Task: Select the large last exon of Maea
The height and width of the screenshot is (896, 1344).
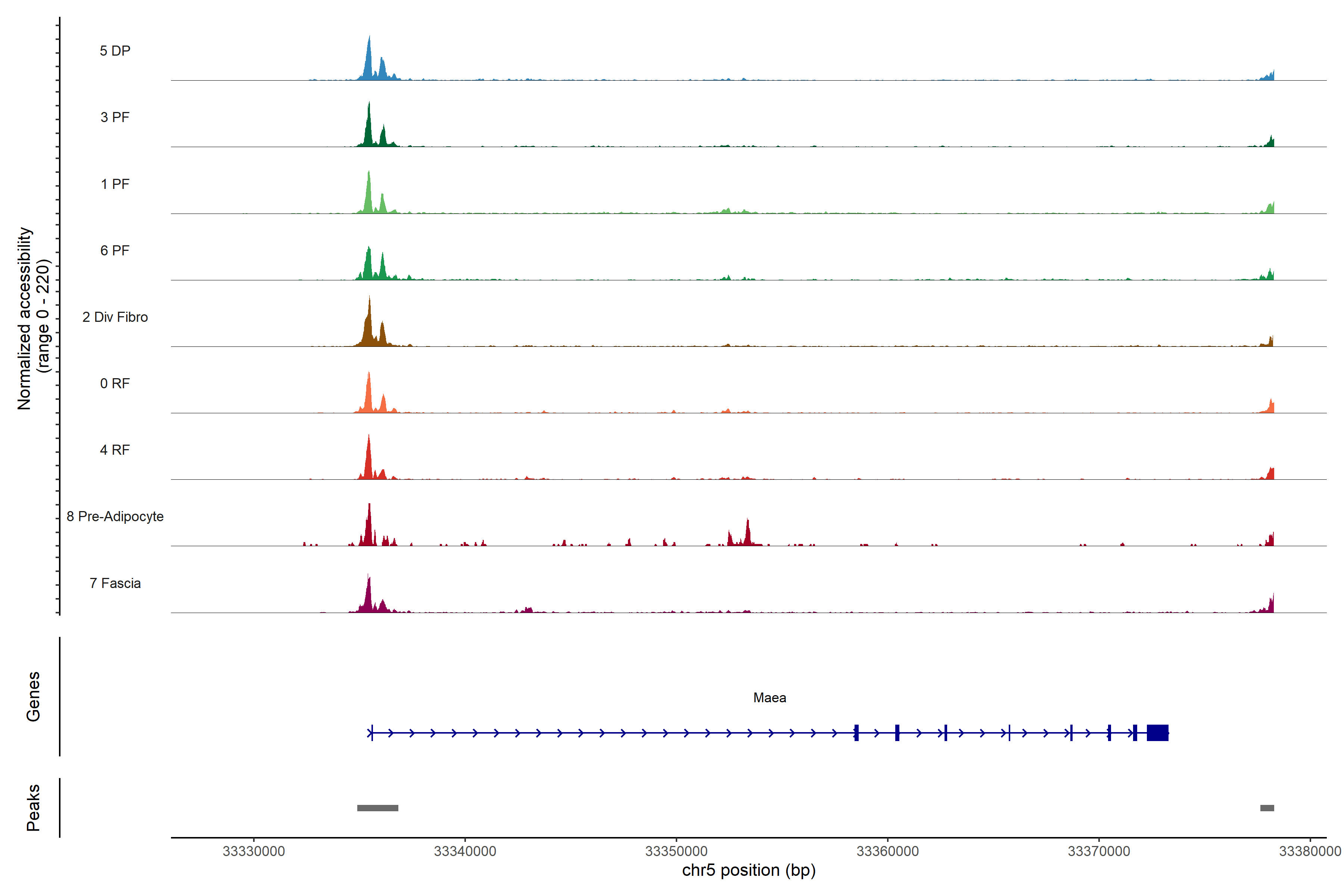Action: pyautogui.click(x=1157, y=732)
